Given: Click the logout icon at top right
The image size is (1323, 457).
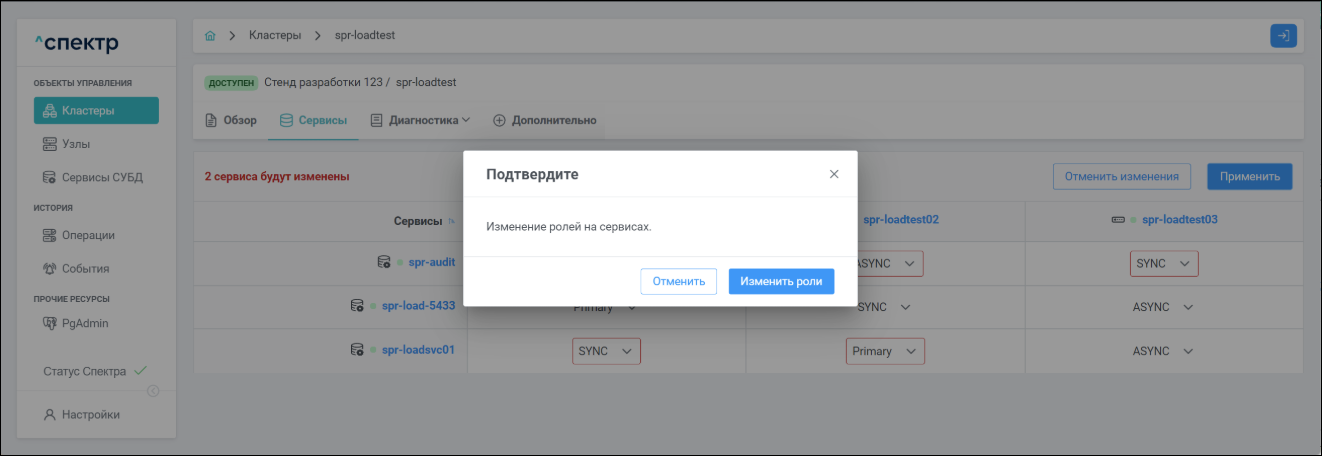Looking at the screenshot, I should [1283, 36].
